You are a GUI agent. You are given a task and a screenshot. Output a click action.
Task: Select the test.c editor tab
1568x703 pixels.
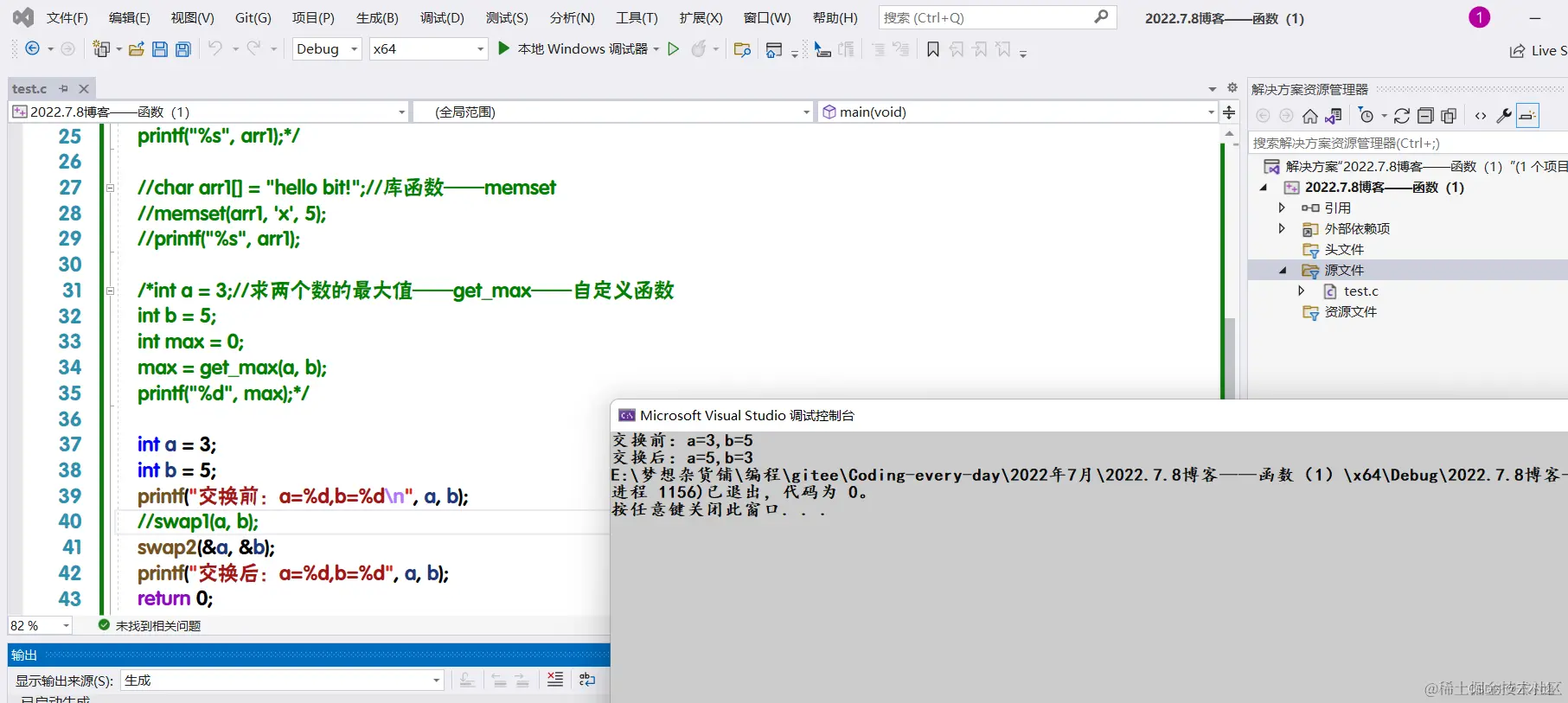[29, 88]
